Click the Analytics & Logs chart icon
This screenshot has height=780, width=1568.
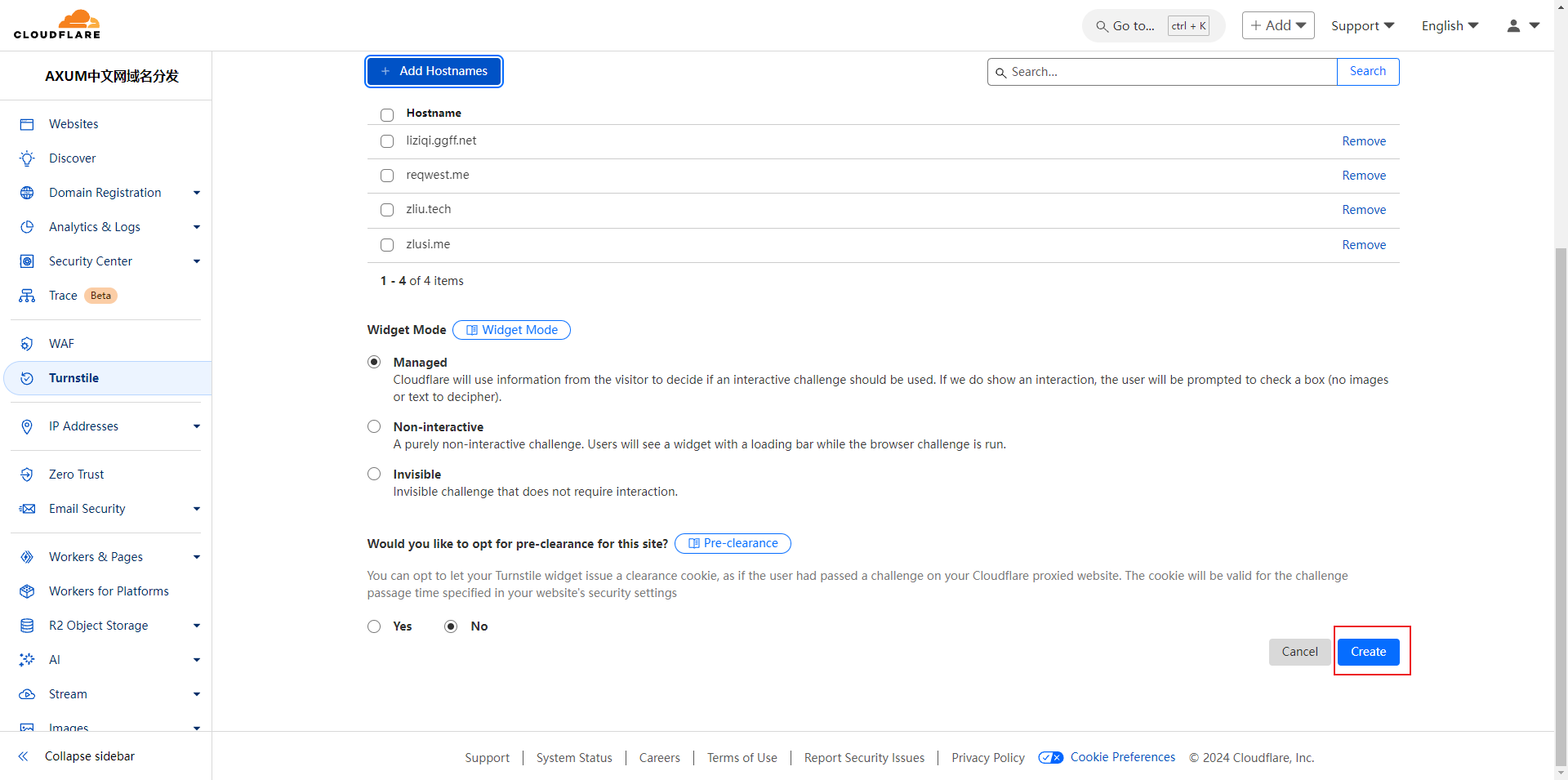[x=27, y=227]
